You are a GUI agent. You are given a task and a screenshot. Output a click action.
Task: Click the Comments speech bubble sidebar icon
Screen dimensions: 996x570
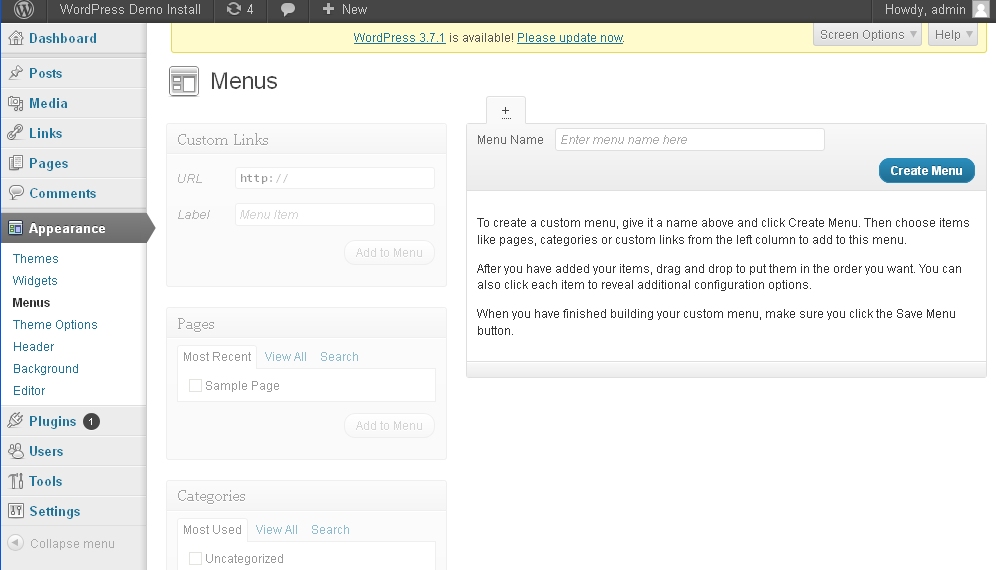(16, 193)
